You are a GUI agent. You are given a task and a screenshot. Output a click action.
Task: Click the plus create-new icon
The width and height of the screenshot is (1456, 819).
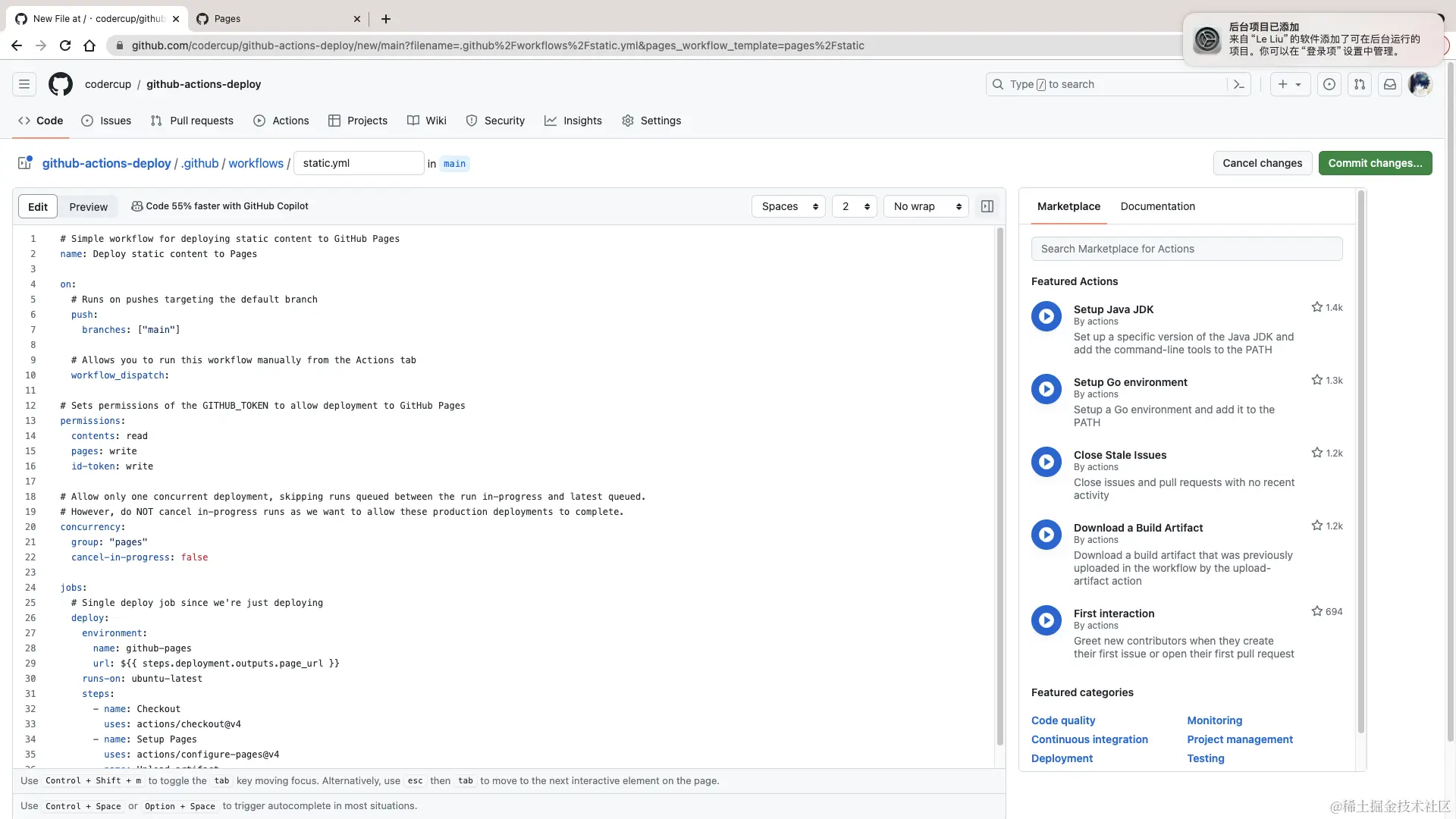[1282, 84]
